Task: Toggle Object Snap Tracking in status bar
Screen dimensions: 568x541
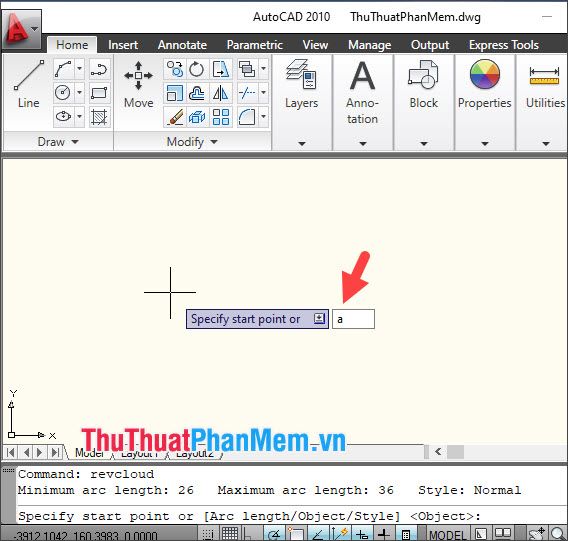Action: [318, 534]
